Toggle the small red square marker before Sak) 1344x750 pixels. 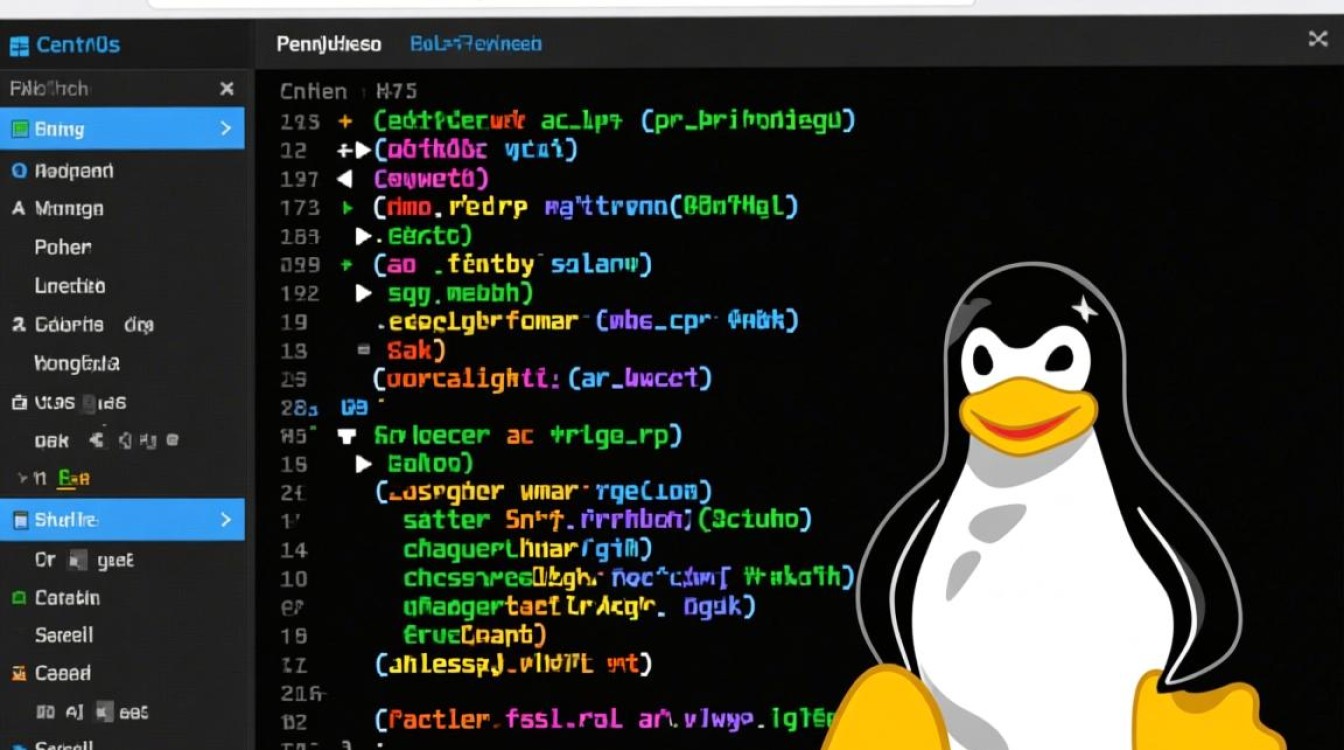pos(364,350)
